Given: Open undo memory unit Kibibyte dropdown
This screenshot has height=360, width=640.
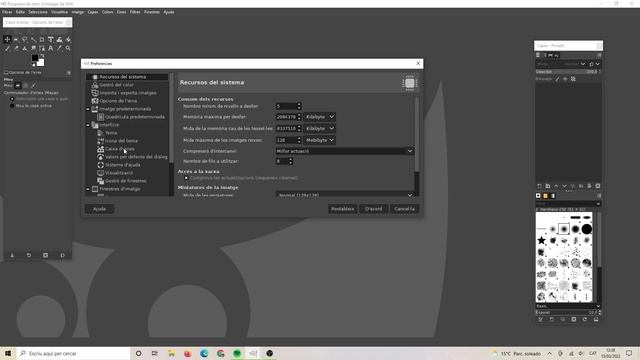Looking at the screenshot, I should point(320,117).
